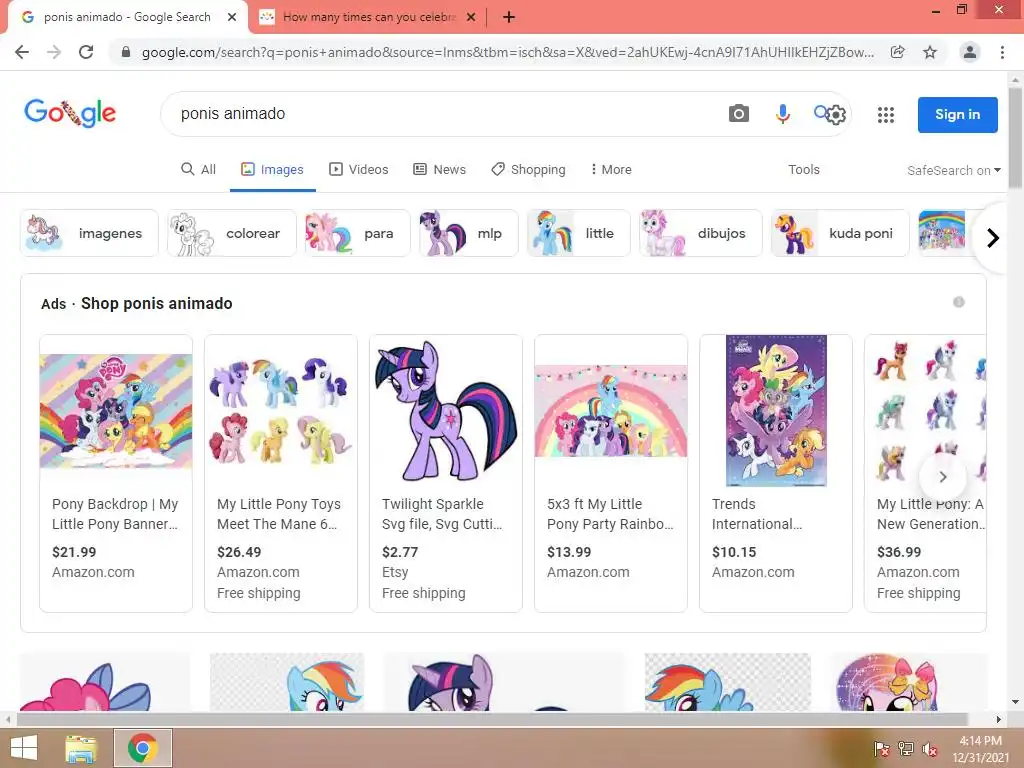Filter by the kuda poni chip
The image size is (1024, 768).
[840, 233]
